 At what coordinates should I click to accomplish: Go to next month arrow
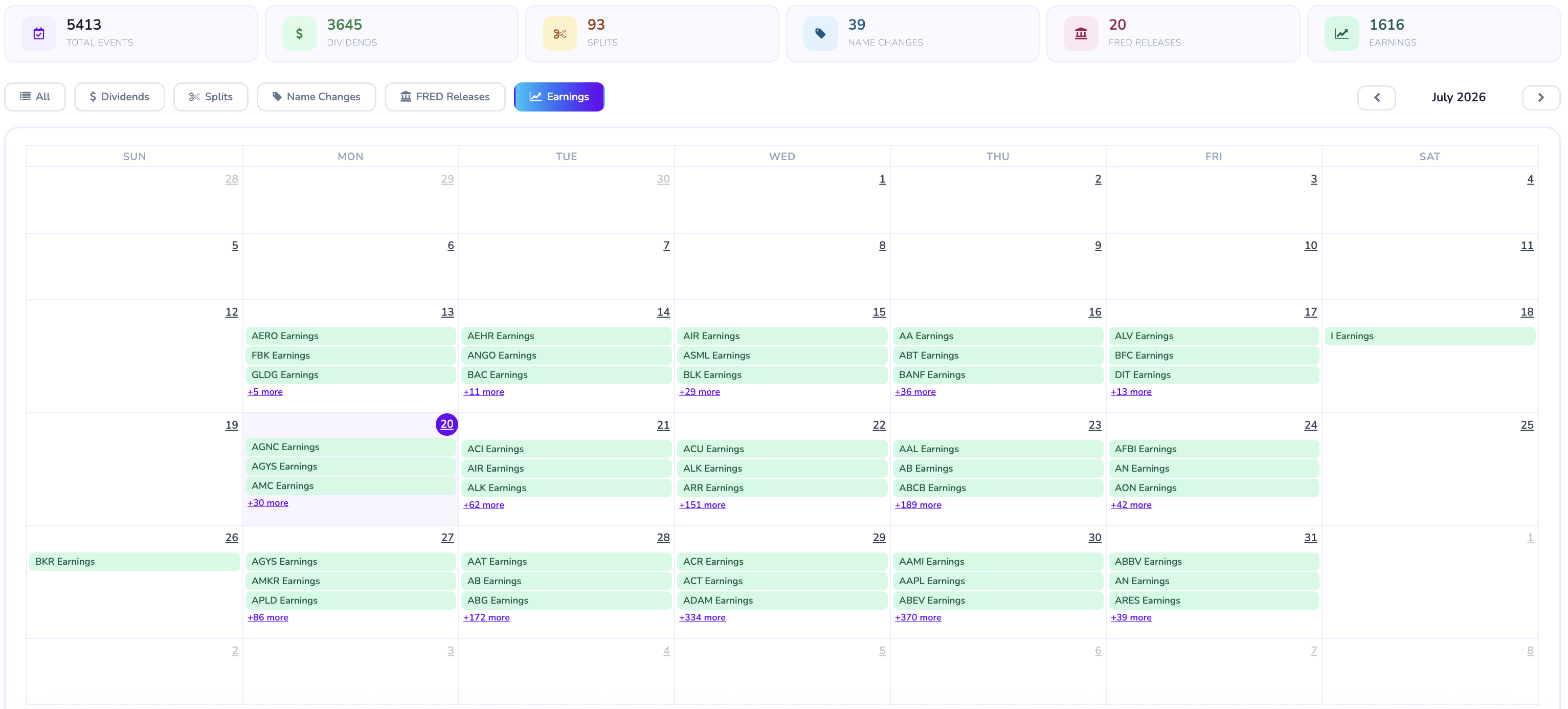tap(1541, 98)
